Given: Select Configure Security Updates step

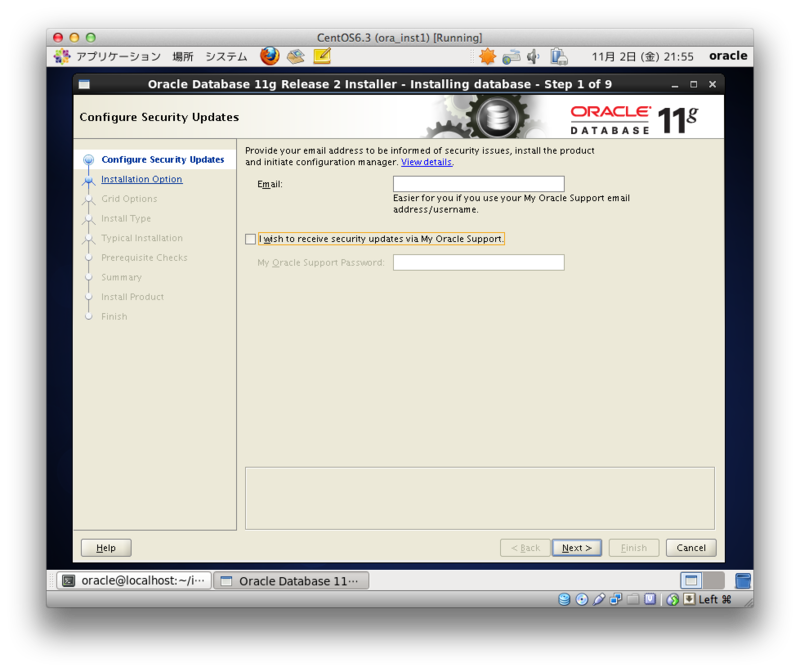Looking at the screenshot, I should coord(163,159).
